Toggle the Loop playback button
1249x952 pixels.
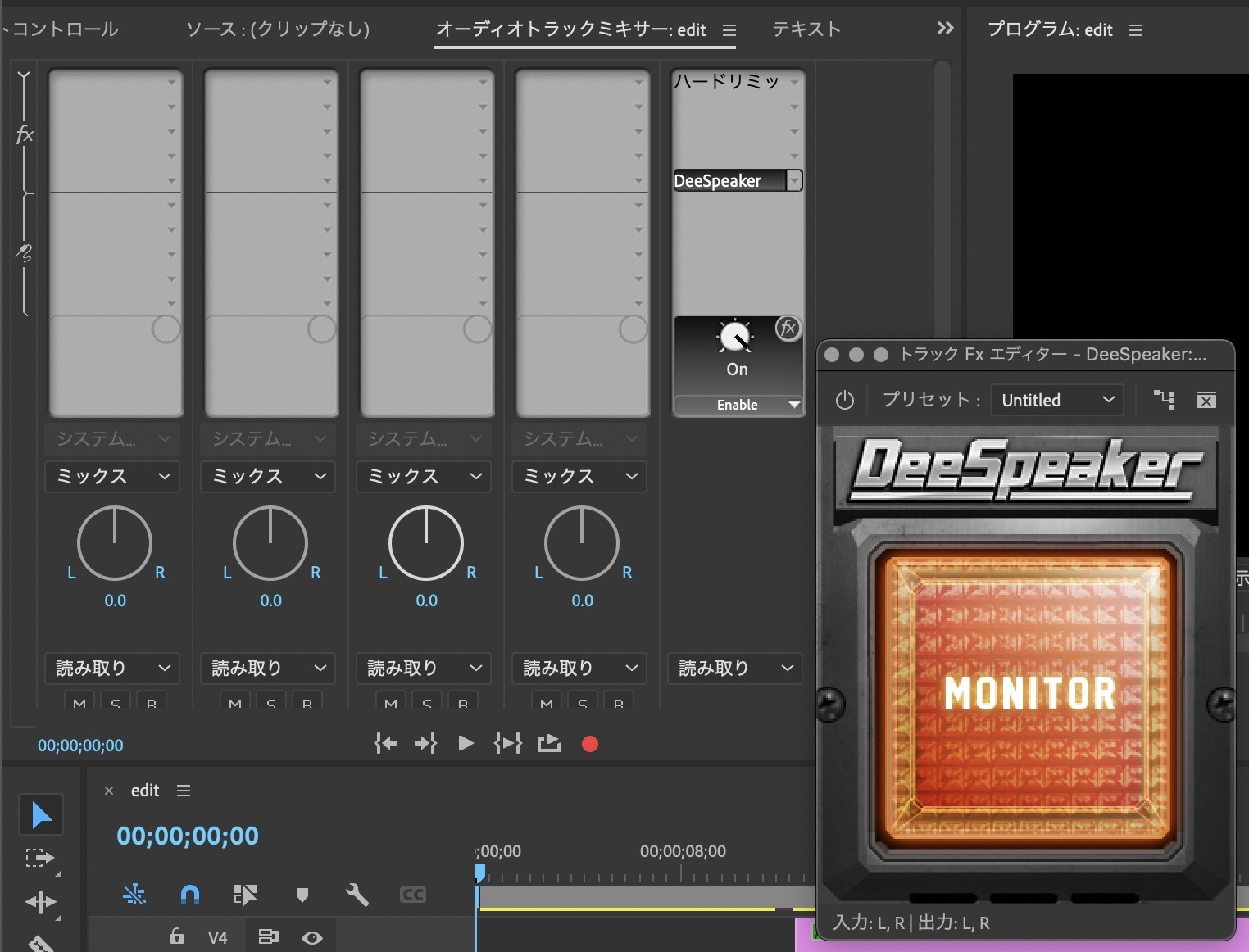pos(548,743)
